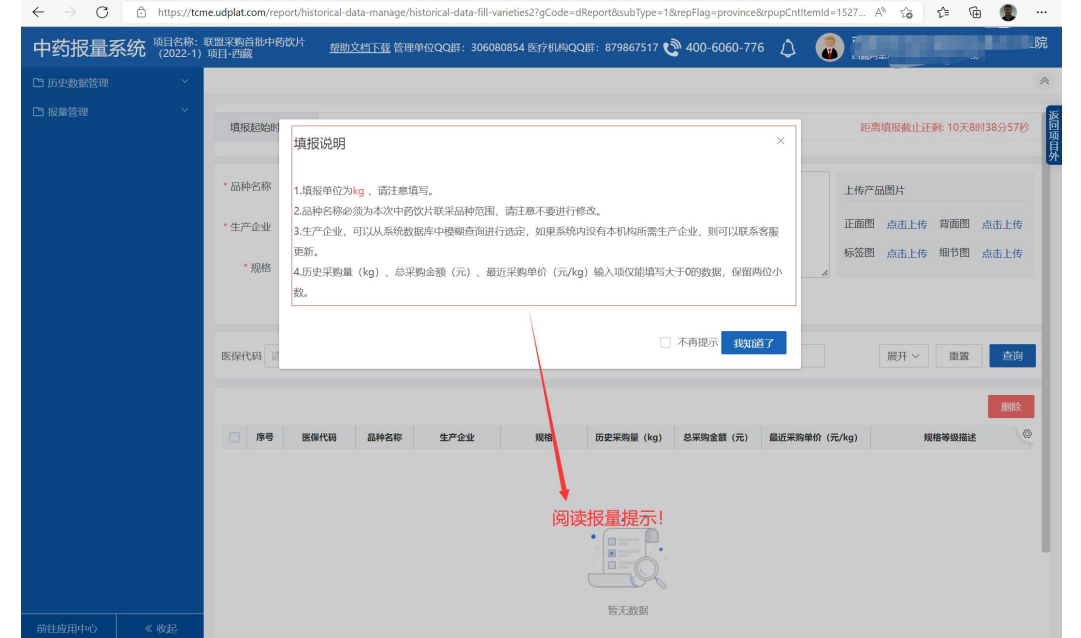The width and height of the screenshot is (1081, 638).
Task: Collapse sidebar with 收起 button
Action: (161, 628)
